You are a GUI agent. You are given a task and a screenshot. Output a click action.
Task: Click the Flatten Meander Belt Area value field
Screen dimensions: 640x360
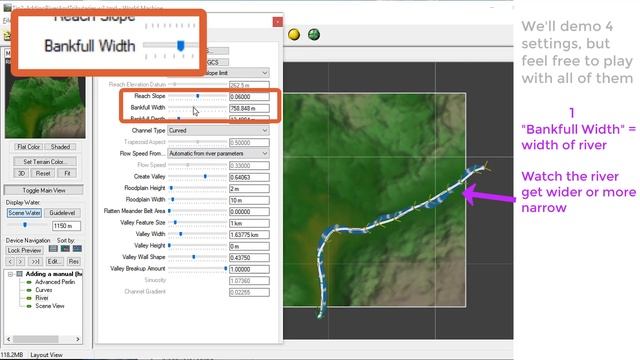pyautogui.click(x=249, y=212)
